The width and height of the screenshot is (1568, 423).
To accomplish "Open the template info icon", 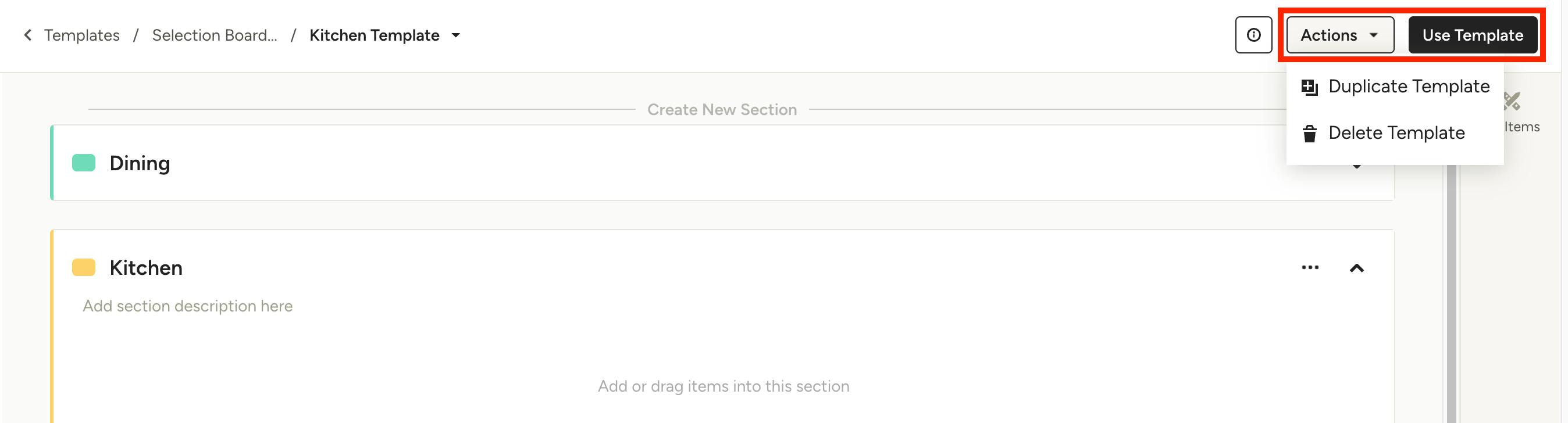I will [x=1253, y=35].
